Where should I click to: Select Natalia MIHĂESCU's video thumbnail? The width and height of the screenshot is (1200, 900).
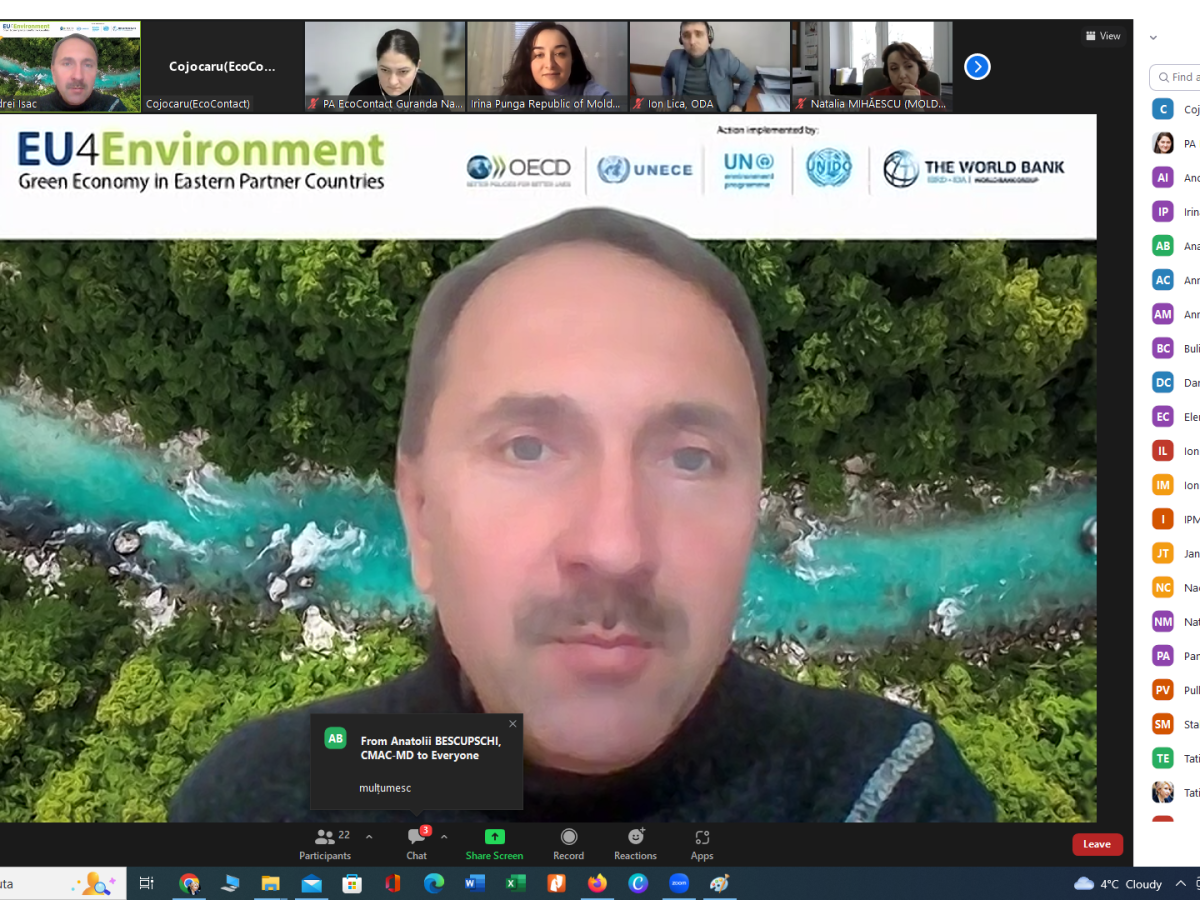pos(872,66)
